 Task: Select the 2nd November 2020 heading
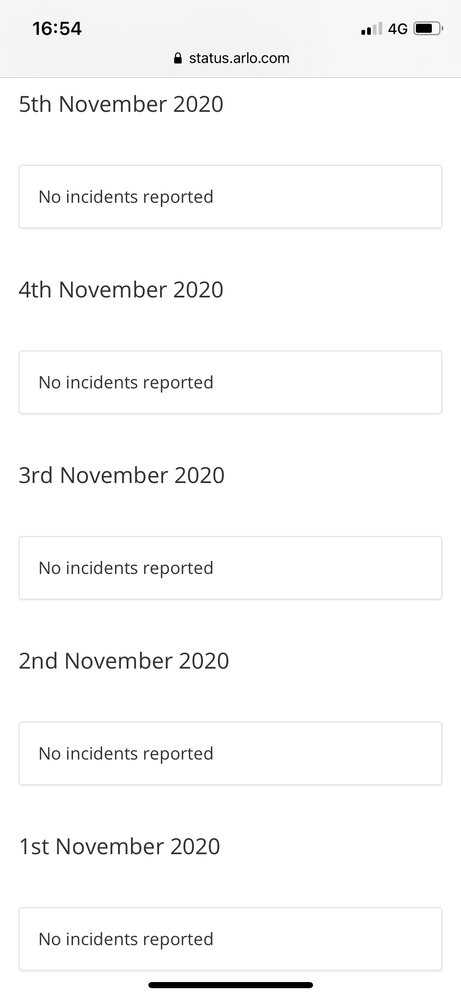(x=124, y=661)
